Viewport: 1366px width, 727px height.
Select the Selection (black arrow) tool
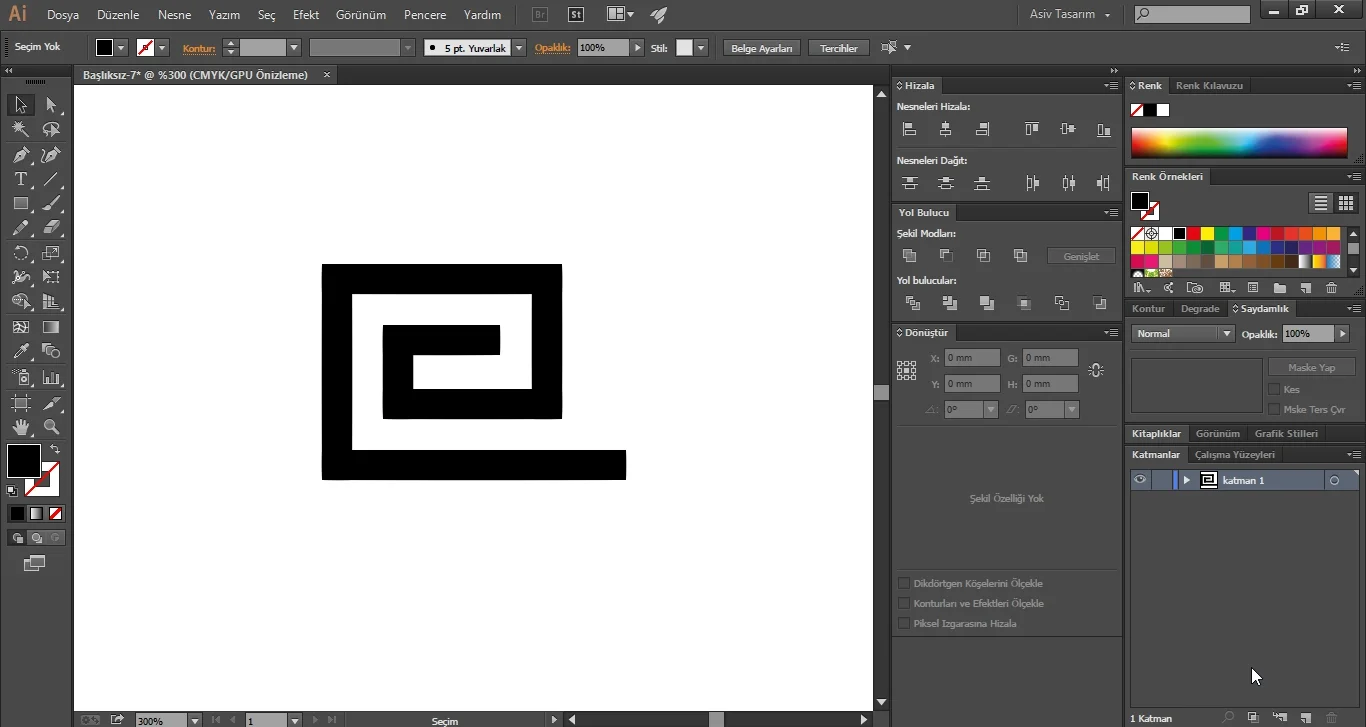21,105
